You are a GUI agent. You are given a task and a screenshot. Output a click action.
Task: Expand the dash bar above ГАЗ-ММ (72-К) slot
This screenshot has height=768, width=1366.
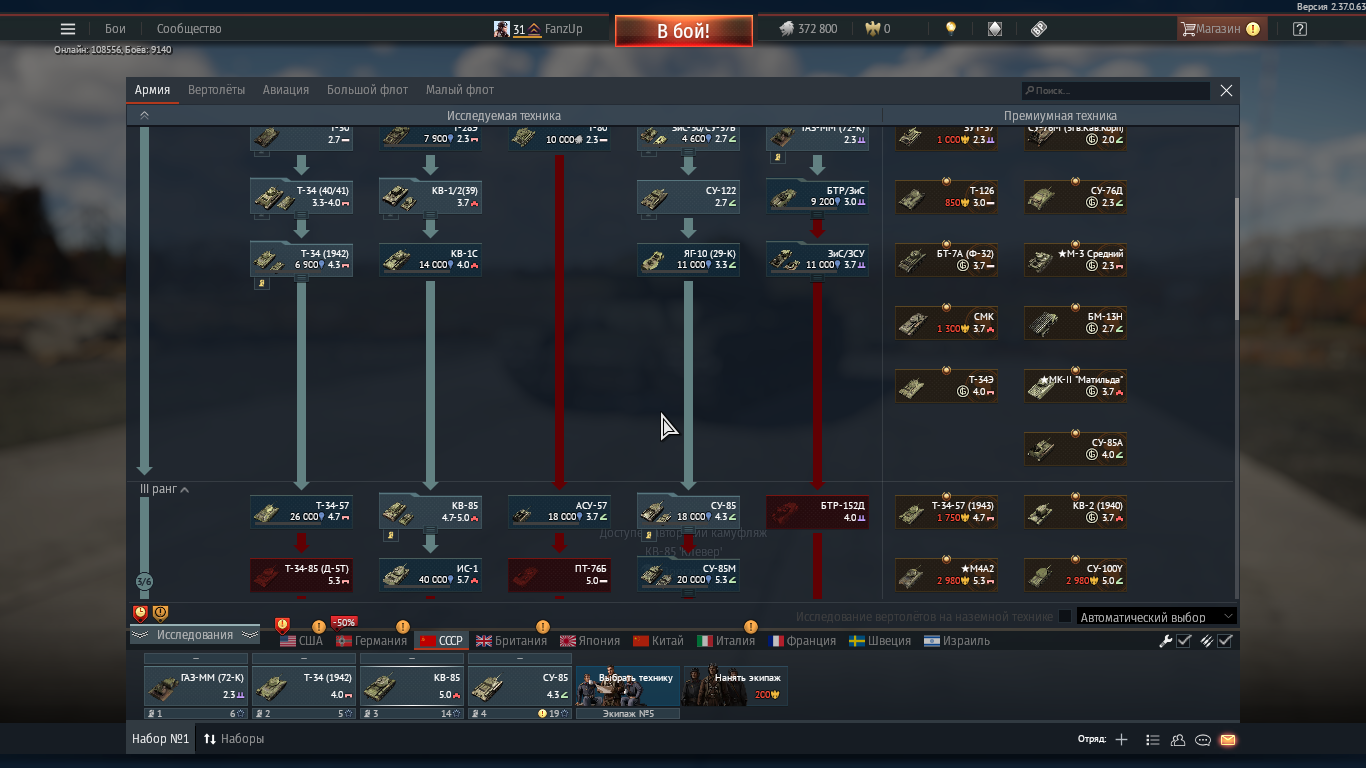(196, 659)
